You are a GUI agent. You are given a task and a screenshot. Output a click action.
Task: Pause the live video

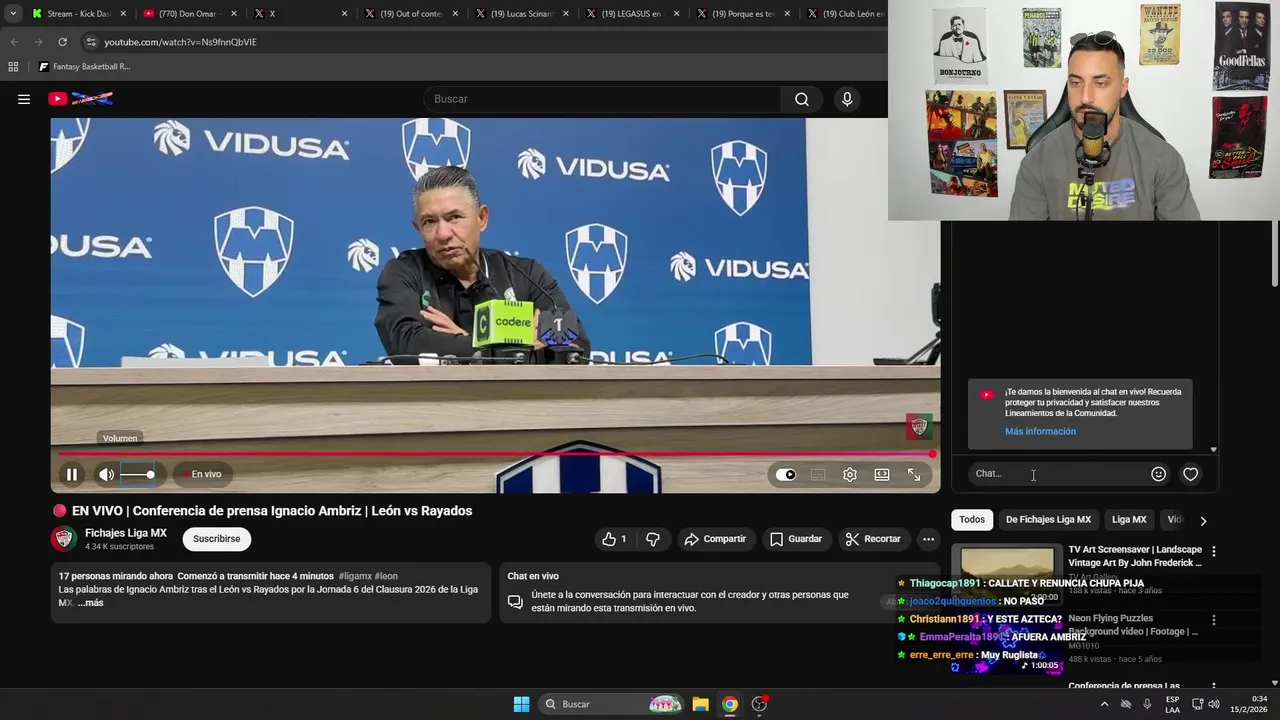(x=72, y=475)
